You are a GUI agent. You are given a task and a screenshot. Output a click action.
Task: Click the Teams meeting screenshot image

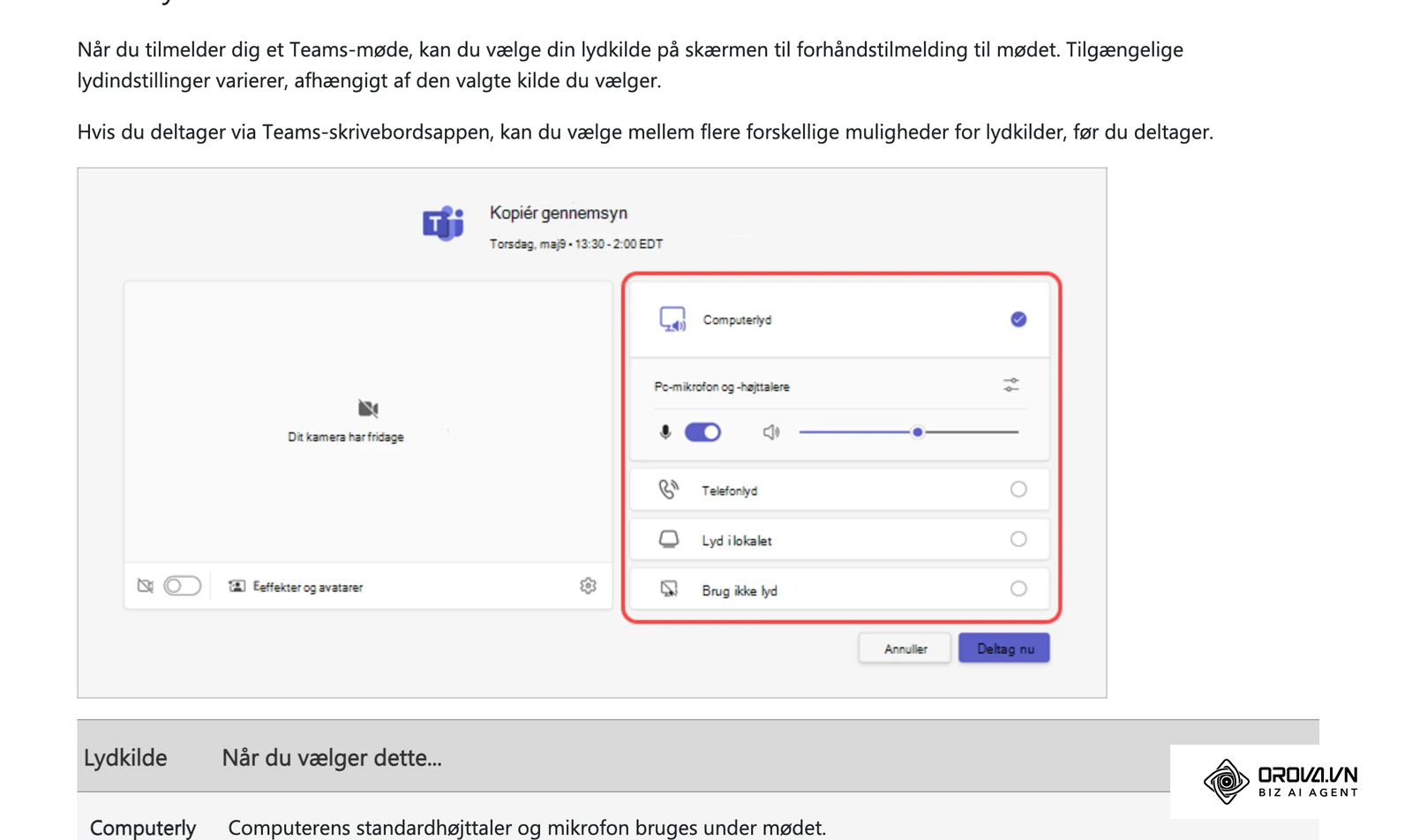coord(592,432)
